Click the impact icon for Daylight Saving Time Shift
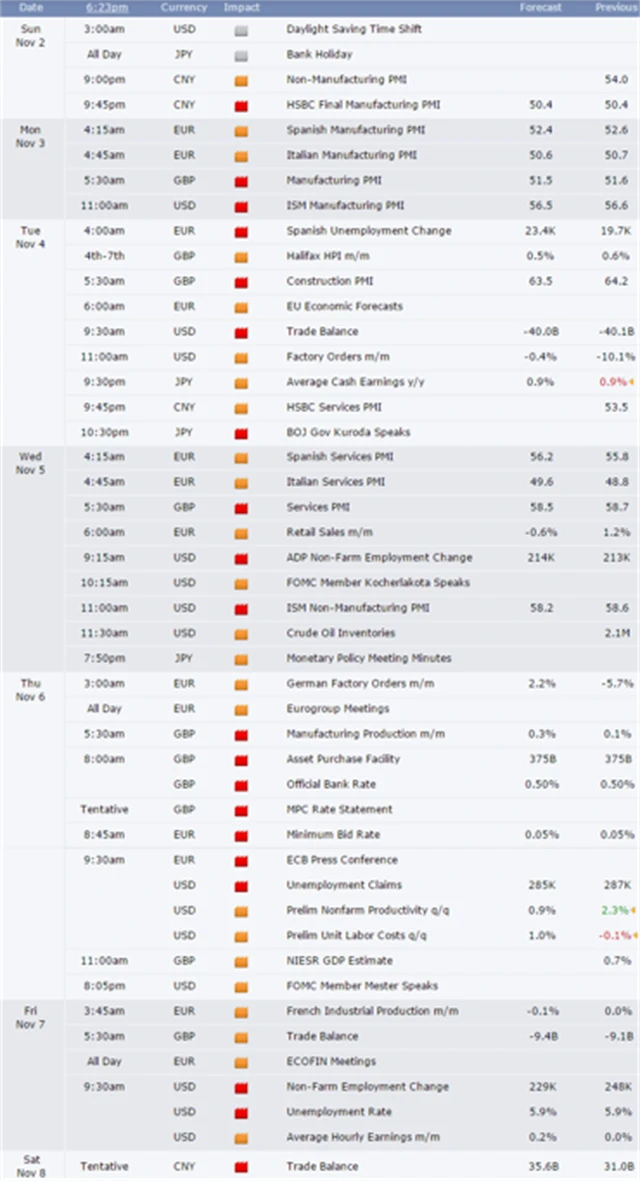The image size is (640, 1181). [x=240, y=29]
